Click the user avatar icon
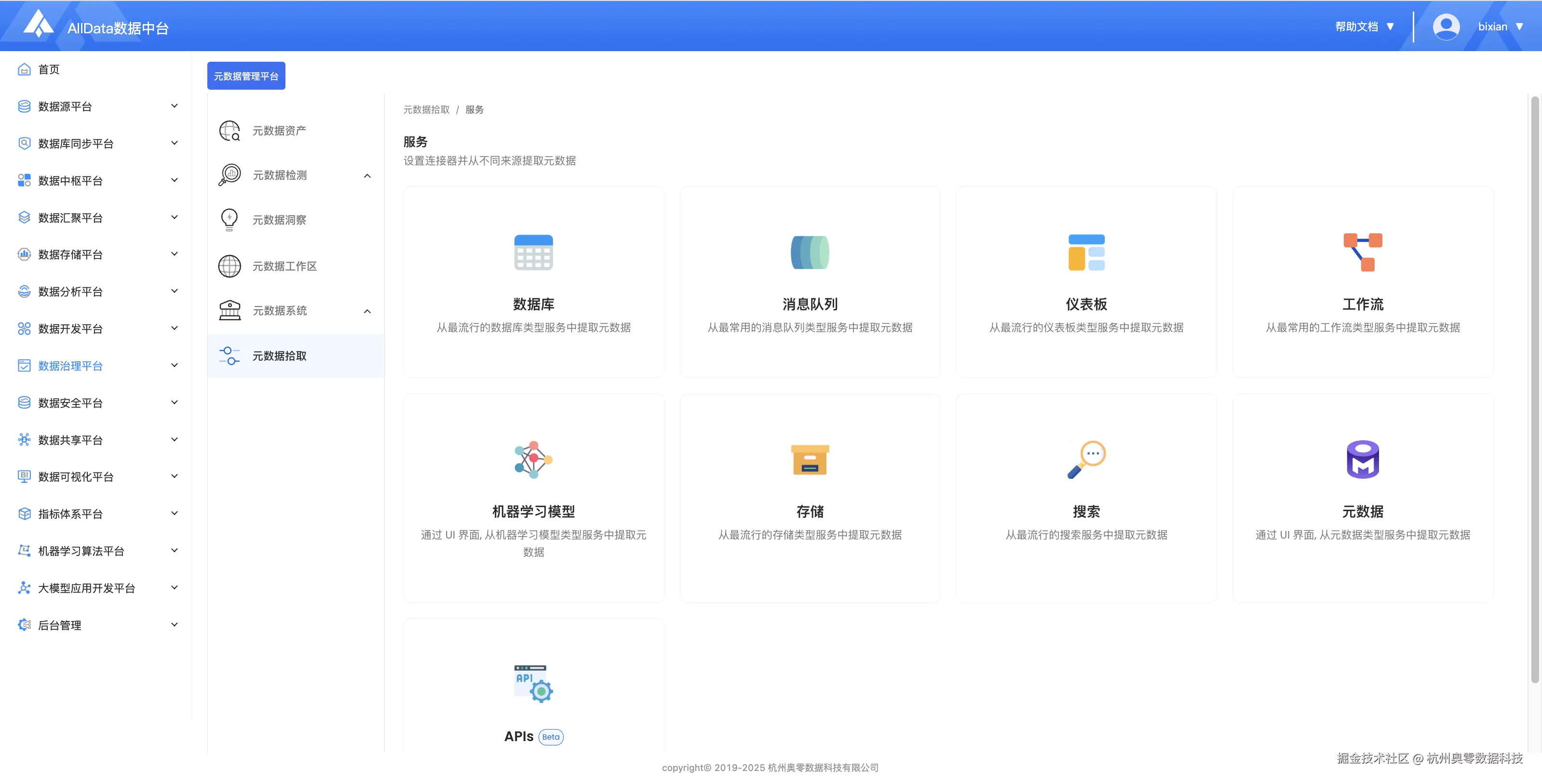 click(1446, 27)
